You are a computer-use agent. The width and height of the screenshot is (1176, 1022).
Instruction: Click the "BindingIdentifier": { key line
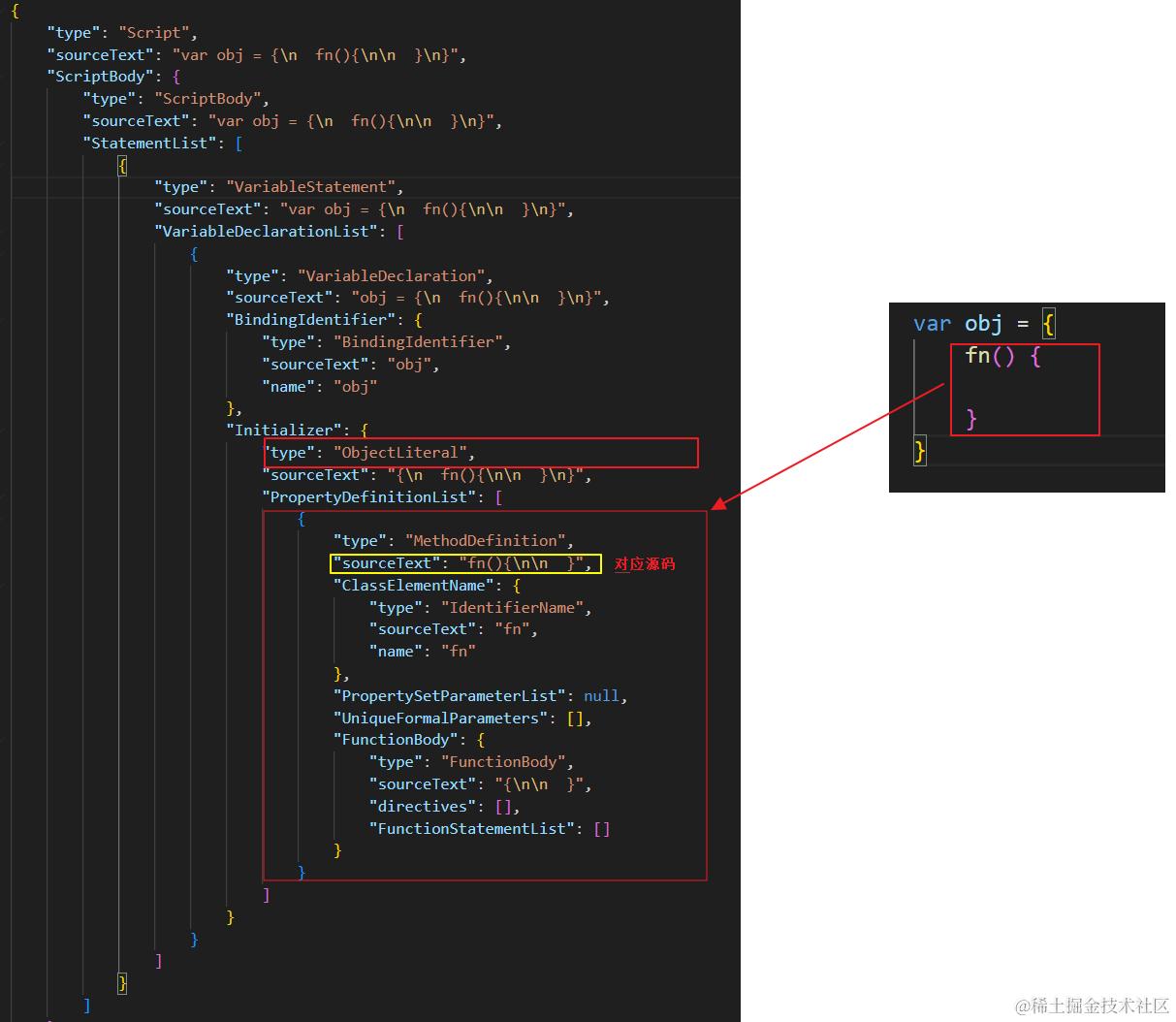coord(324,320)
